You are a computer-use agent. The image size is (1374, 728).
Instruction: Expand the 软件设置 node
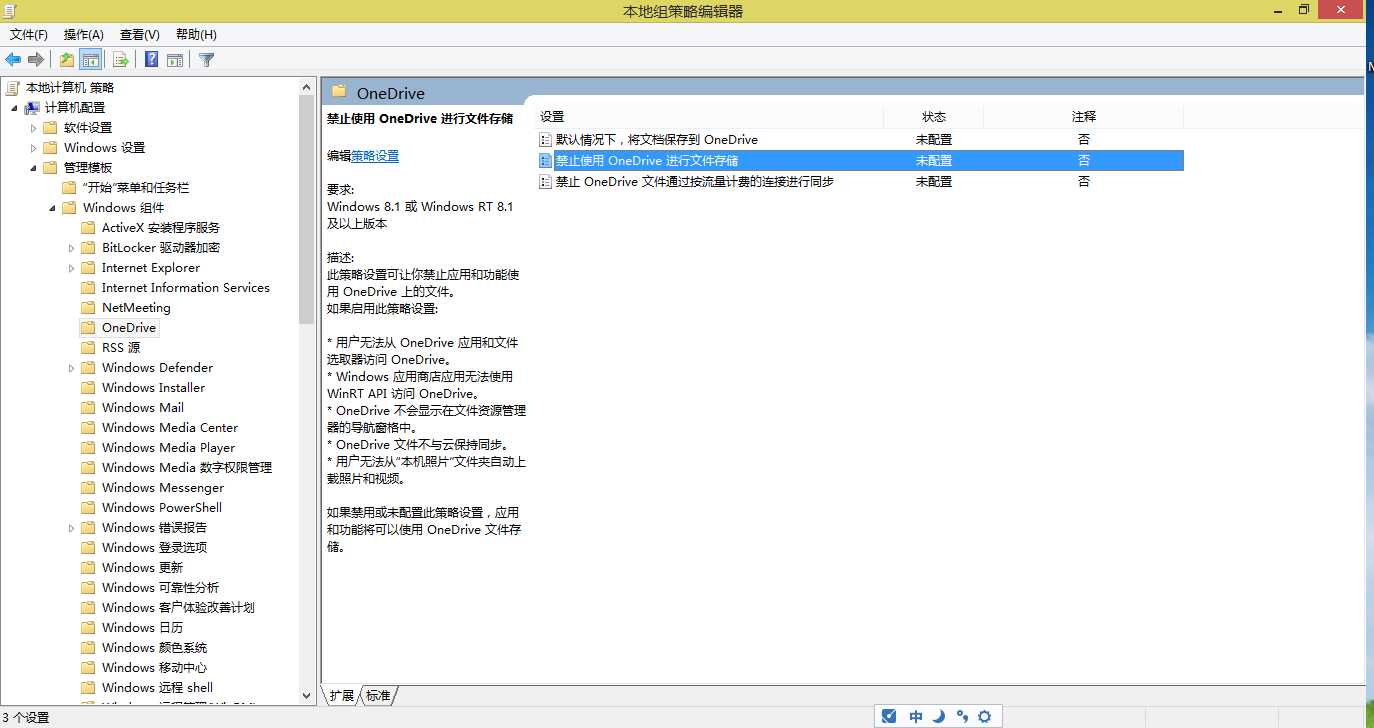pyautogui.click(x=33, y=128)
